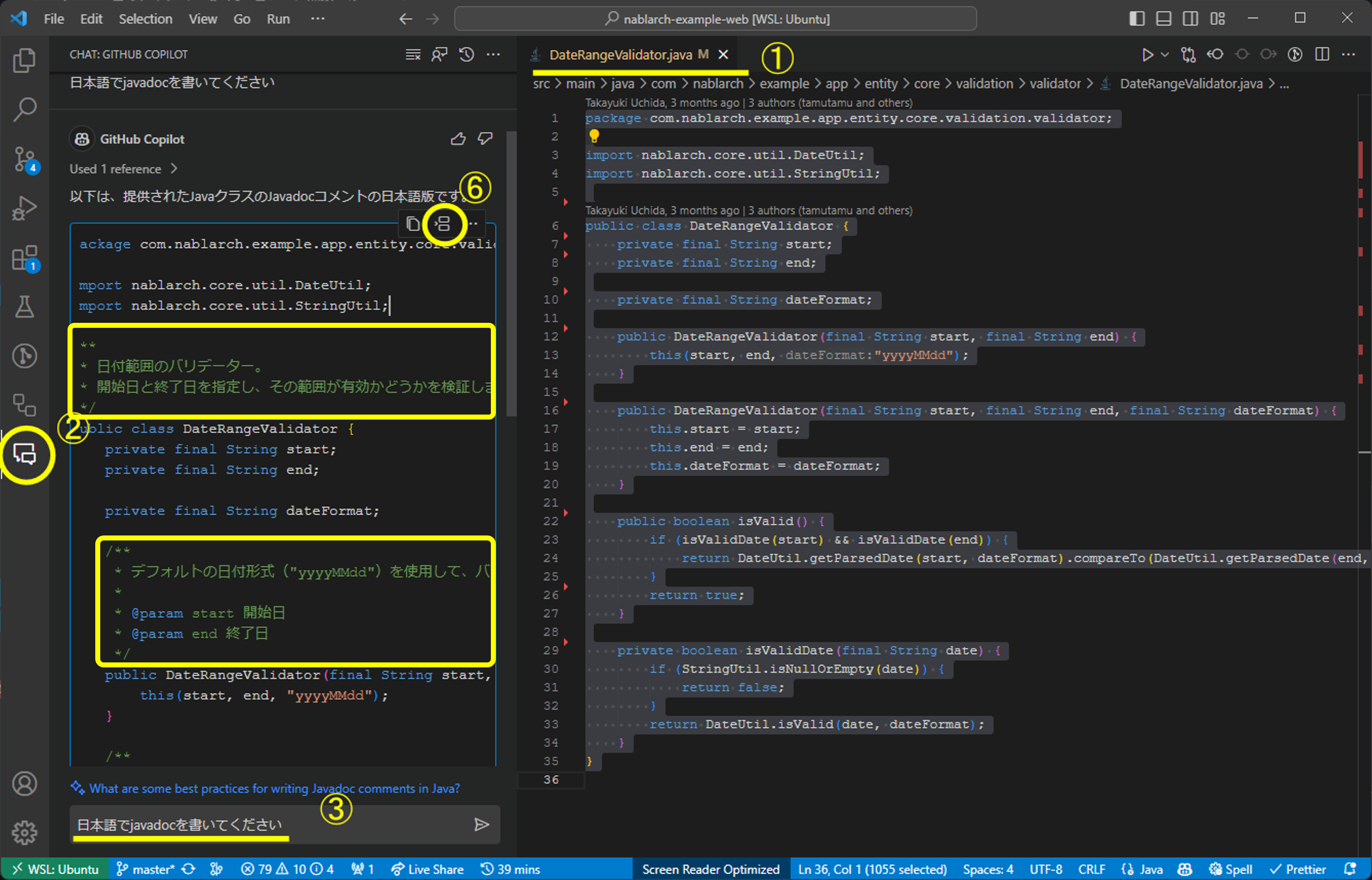
Task: Open the Accounts menu icon
Action: pyautogui.click(x=25, y=783)
